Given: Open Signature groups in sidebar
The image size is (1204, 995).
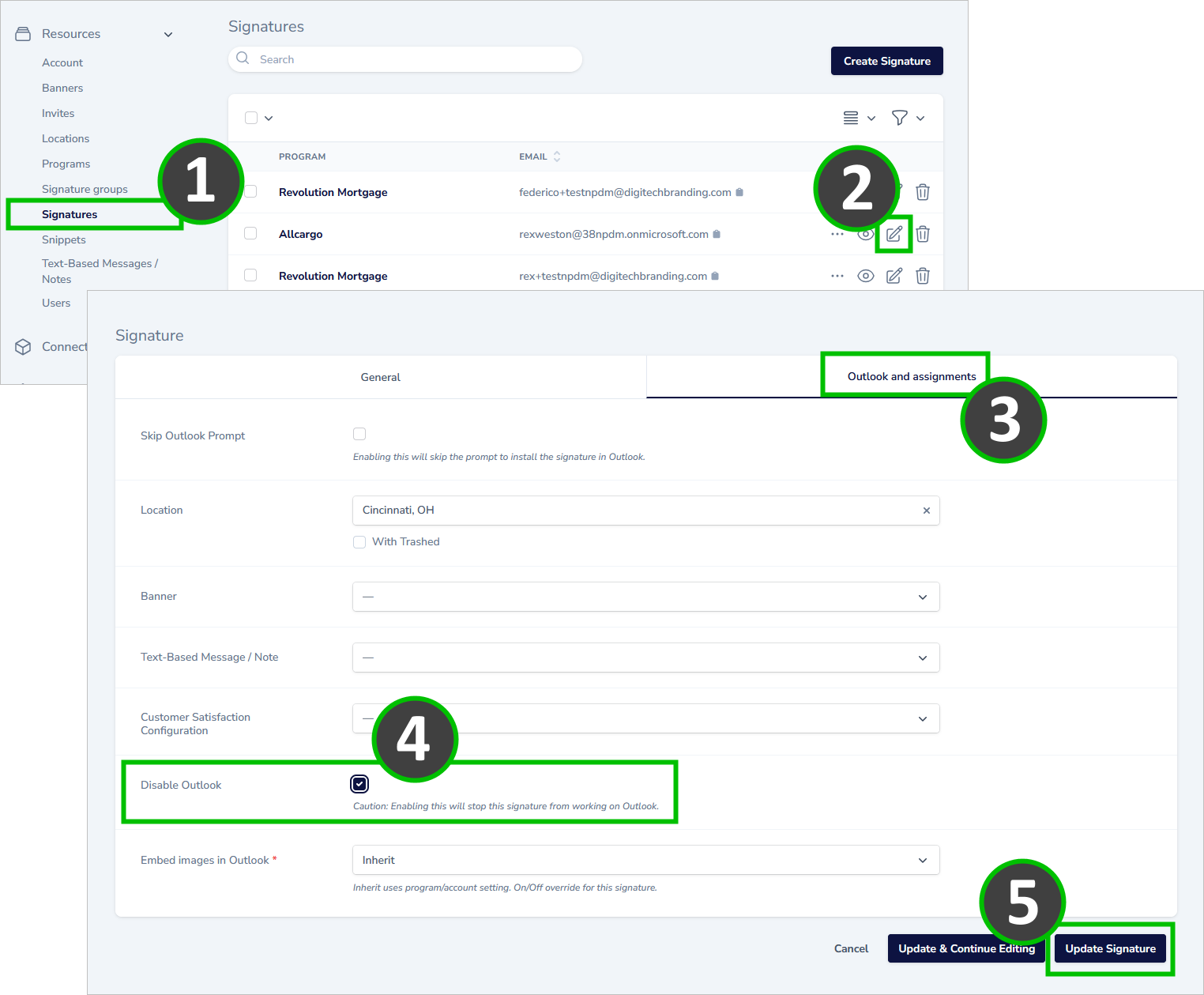Looking at the screenshot, I should 85,189.
